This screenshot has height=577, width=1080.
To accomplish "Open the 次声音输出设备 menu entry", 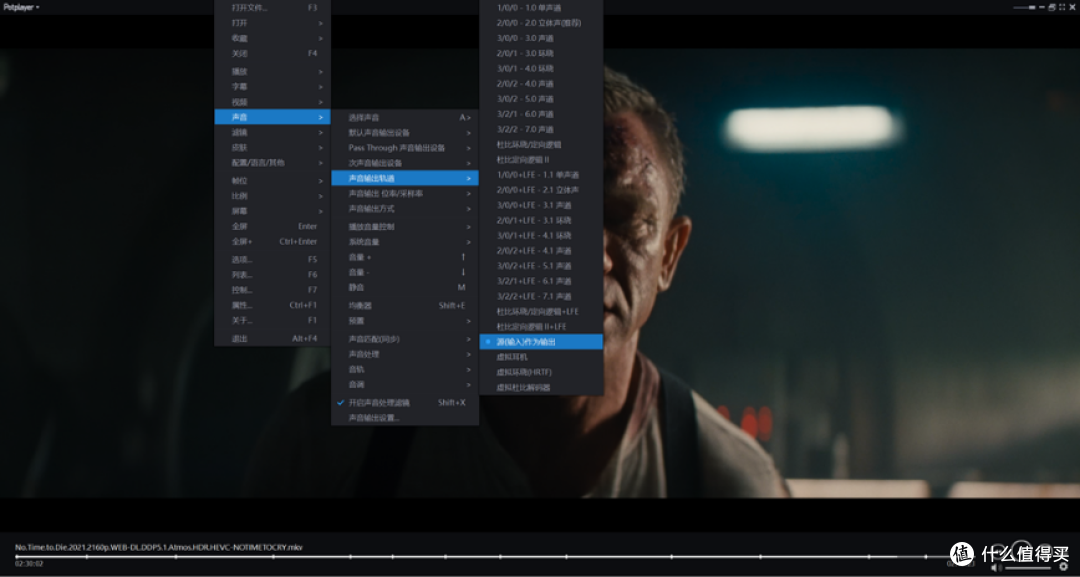I will 404,163.
